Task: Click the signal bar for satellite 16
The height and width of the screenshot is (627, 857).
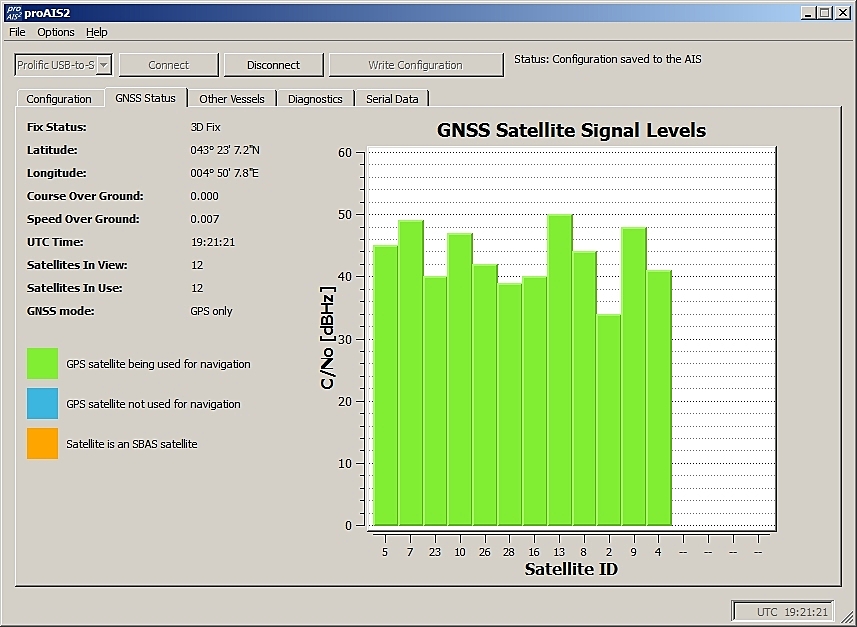Action: (x=535, y=401)
